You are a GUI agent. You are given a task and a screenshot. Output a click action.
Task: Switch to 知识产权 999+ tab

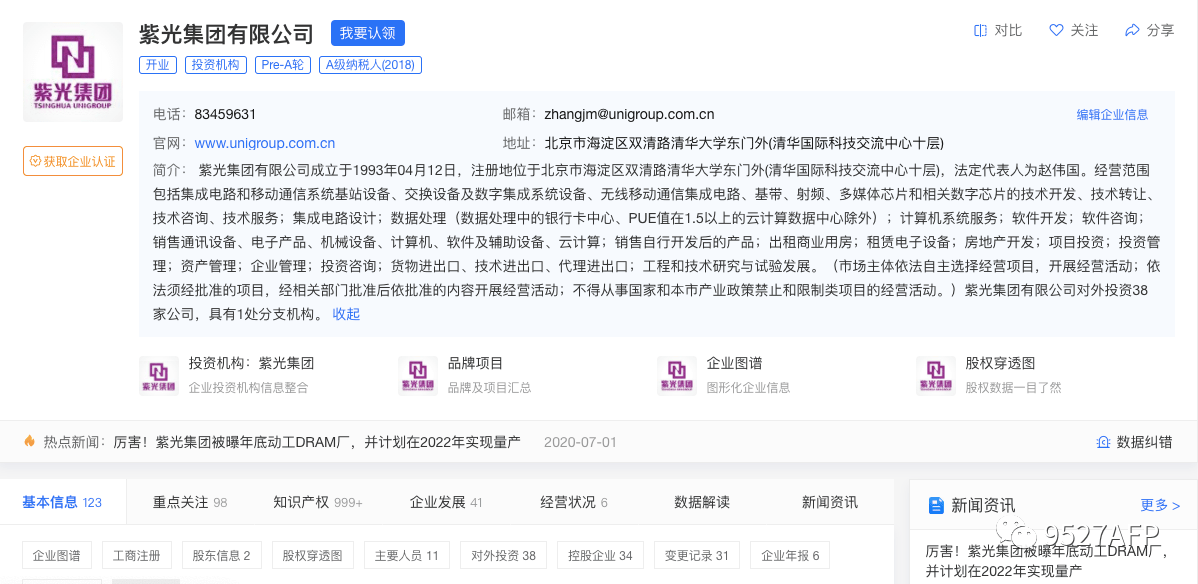pyautogui.click(x=318, y=502)
